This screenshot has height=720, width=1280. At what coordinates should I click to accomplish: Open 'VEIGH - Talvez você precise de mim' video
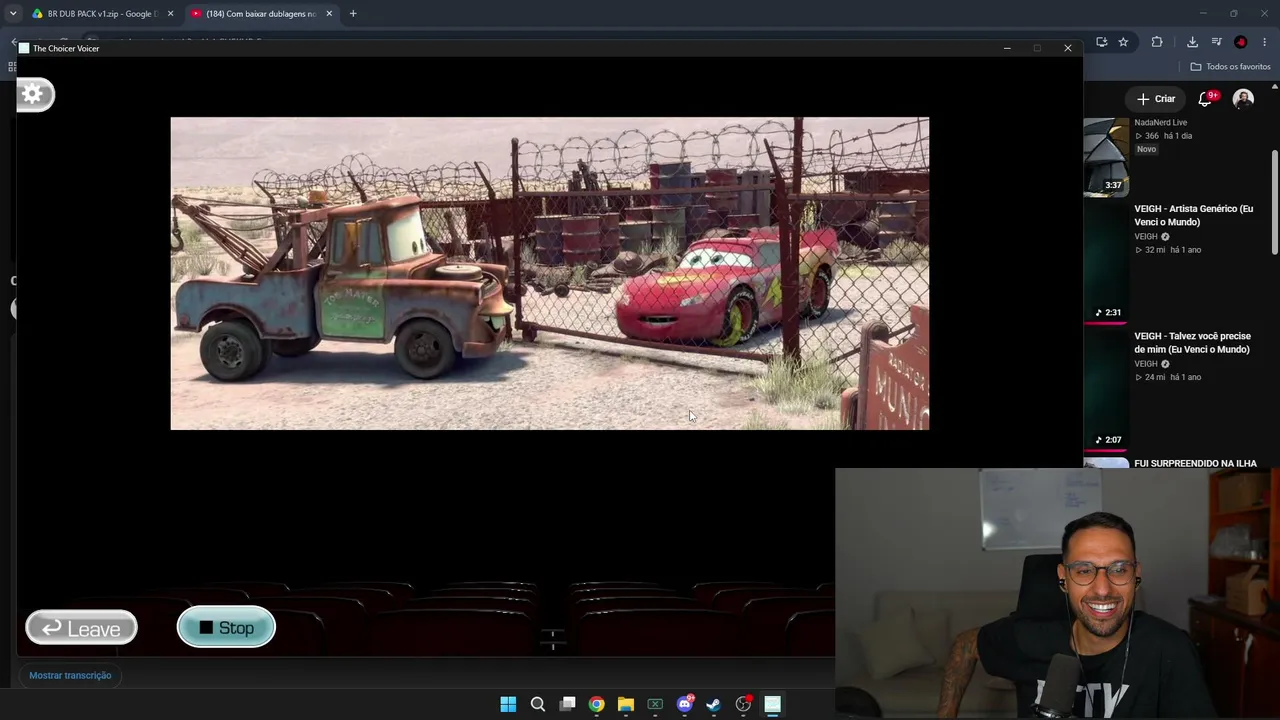[1192, 343]
